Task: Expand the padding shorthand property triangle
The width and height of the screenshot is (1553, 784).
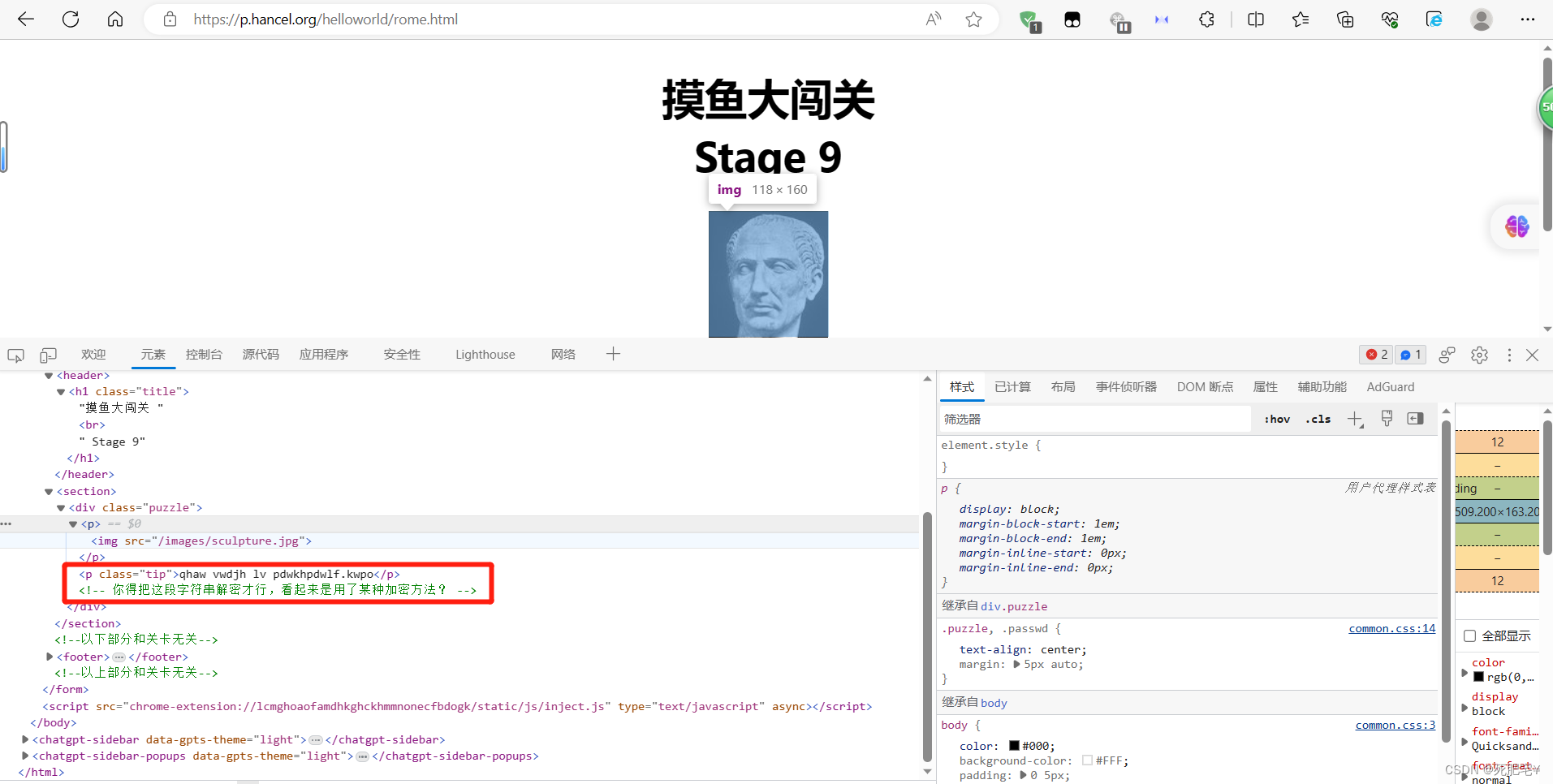Action: (x=1024, y=775)
